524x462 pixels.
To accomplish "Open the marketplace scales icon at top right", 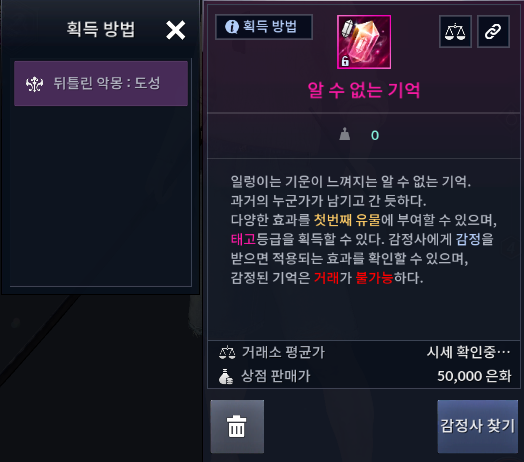I will tap(455, 31).
